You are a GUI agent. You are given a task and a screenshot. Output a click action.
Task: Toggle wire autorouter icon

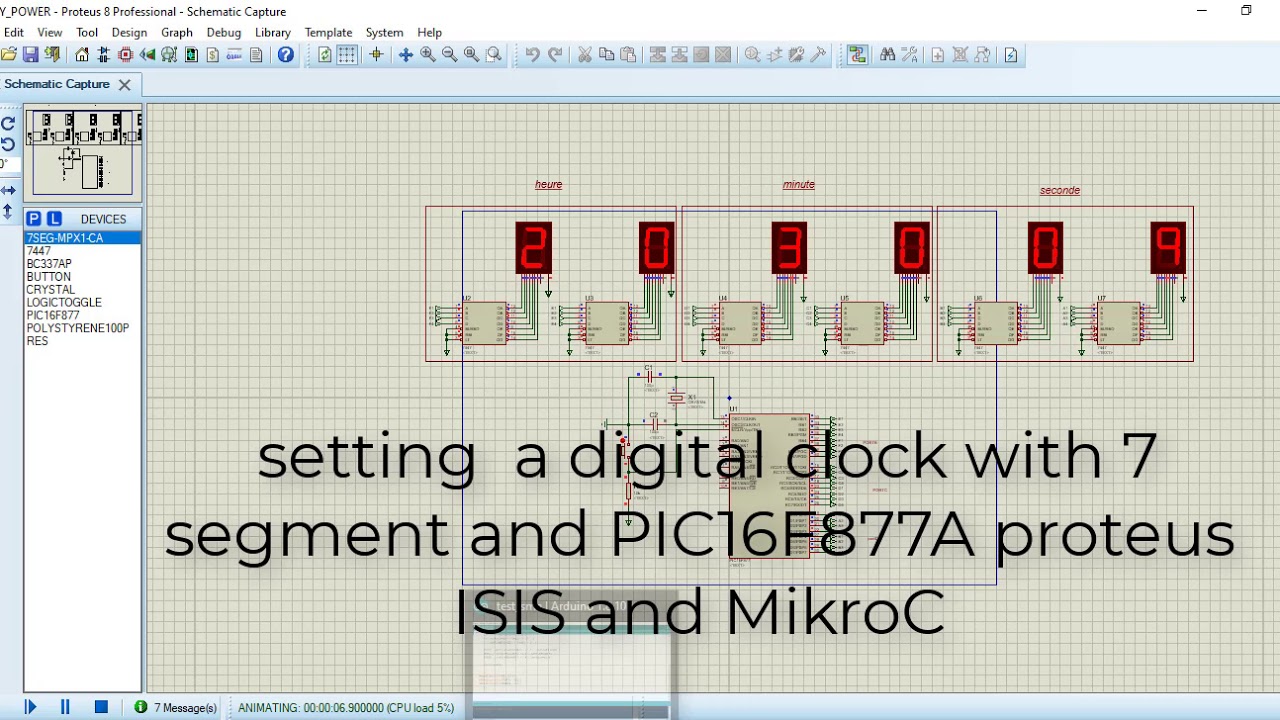[858, 55]
